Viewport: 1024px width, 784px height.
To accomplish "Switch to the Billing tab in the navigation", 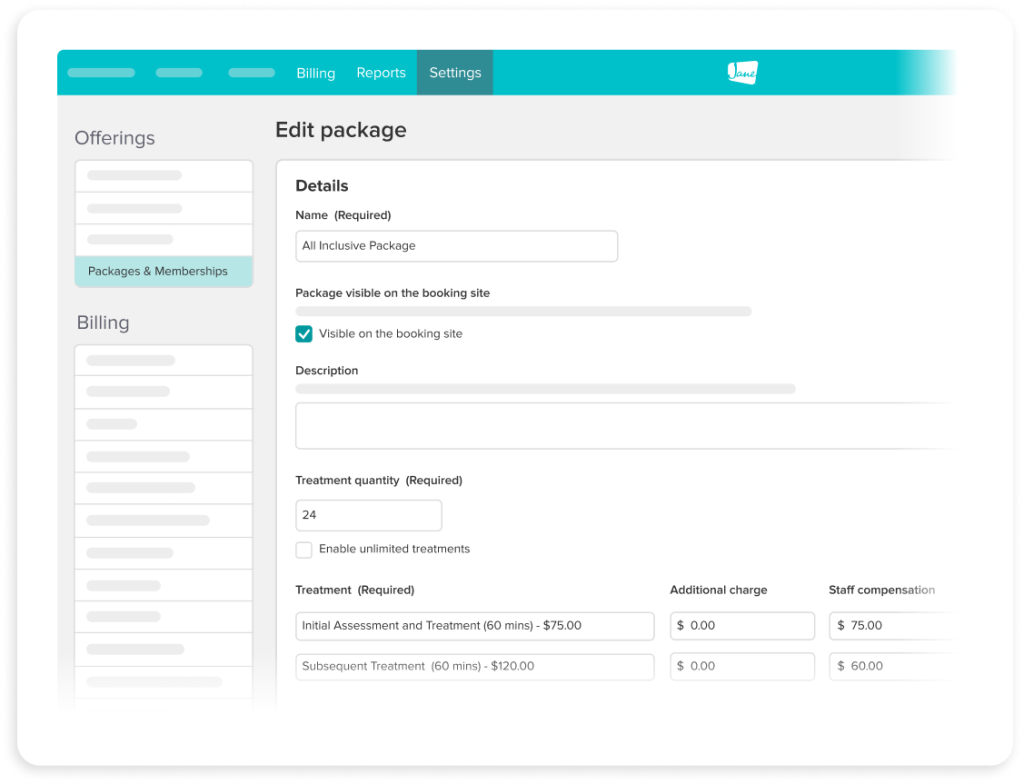I will tap(315, 72).
